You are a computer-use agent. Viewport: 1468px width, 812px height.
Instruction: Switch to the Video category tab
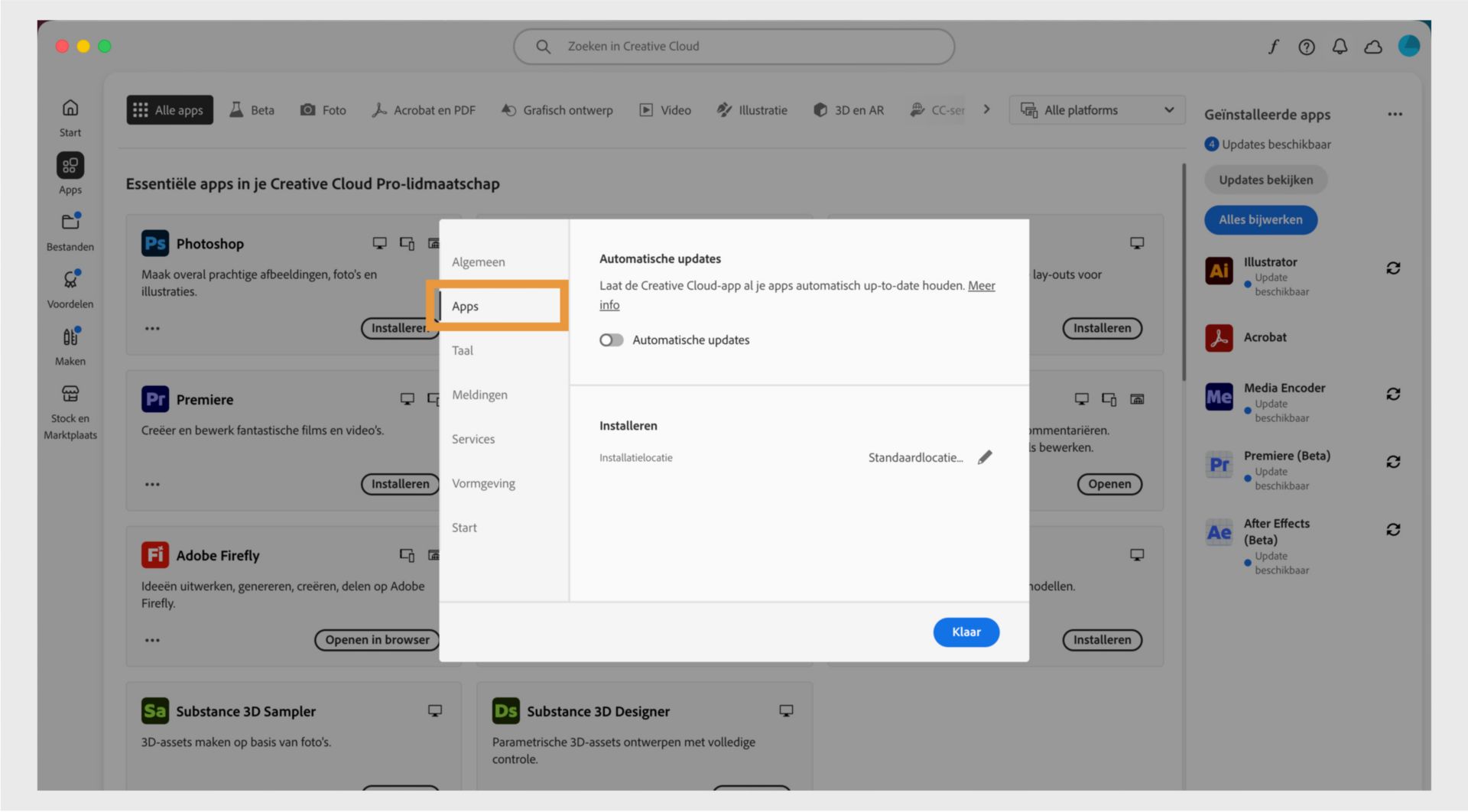[x=664, y=110]
